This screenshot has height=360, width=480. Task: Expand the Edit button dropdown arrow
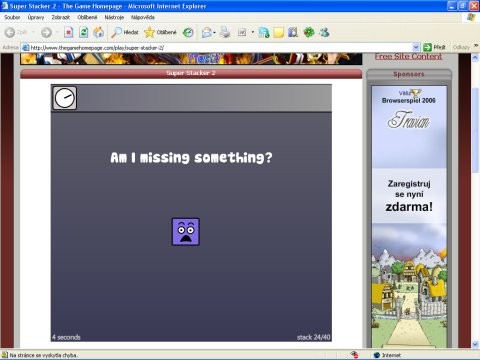tap(253, 32)
